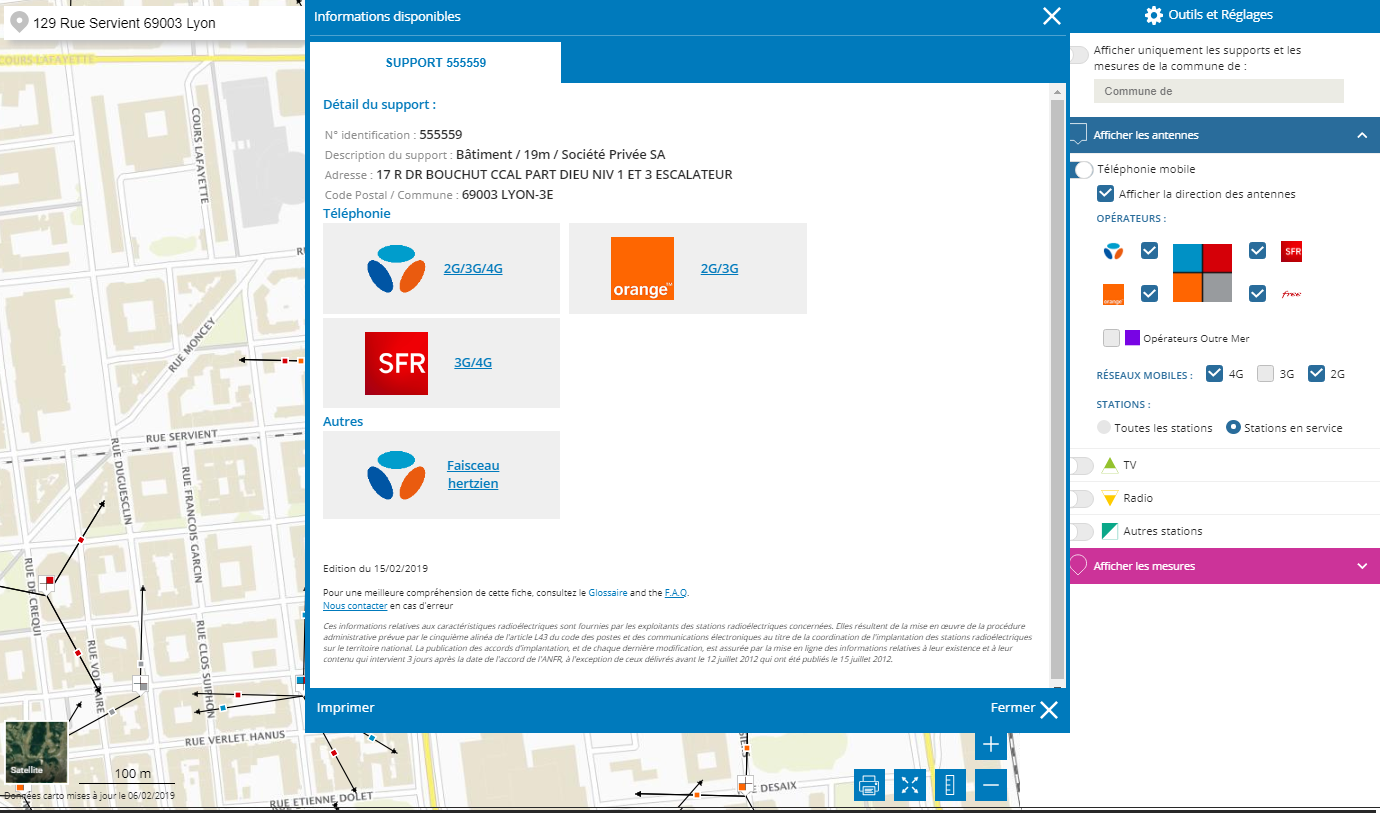The image size is (1380, 813).
Task: Open the F.A.Q. link
Action: pyautogui.click(x=676, y=593)
